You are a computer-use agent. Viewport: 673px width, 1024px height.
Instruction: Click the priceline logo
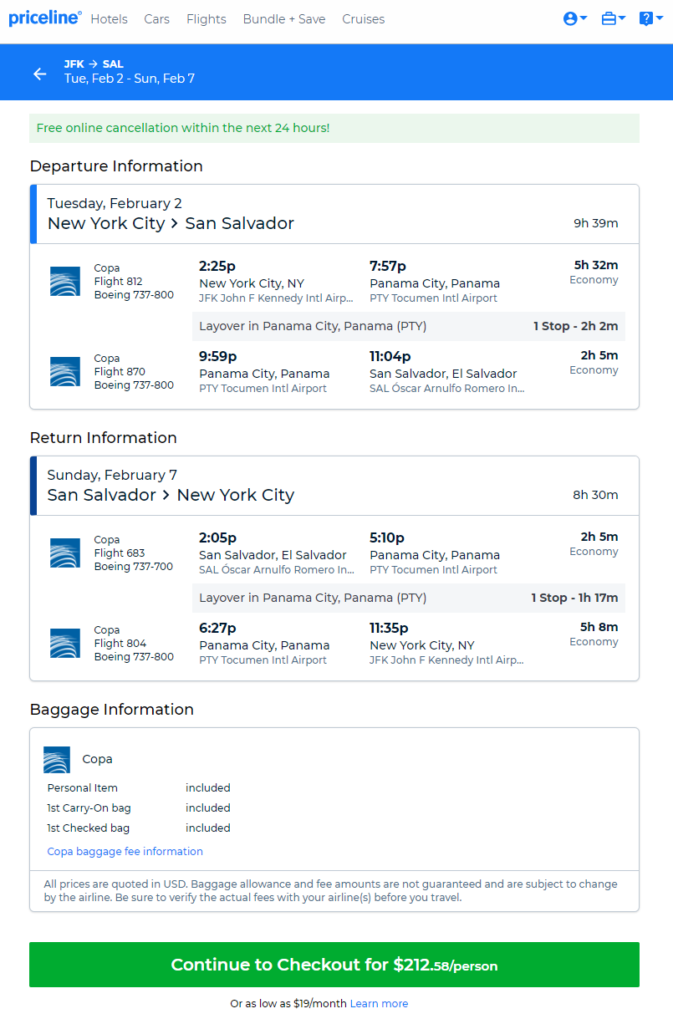45,18
